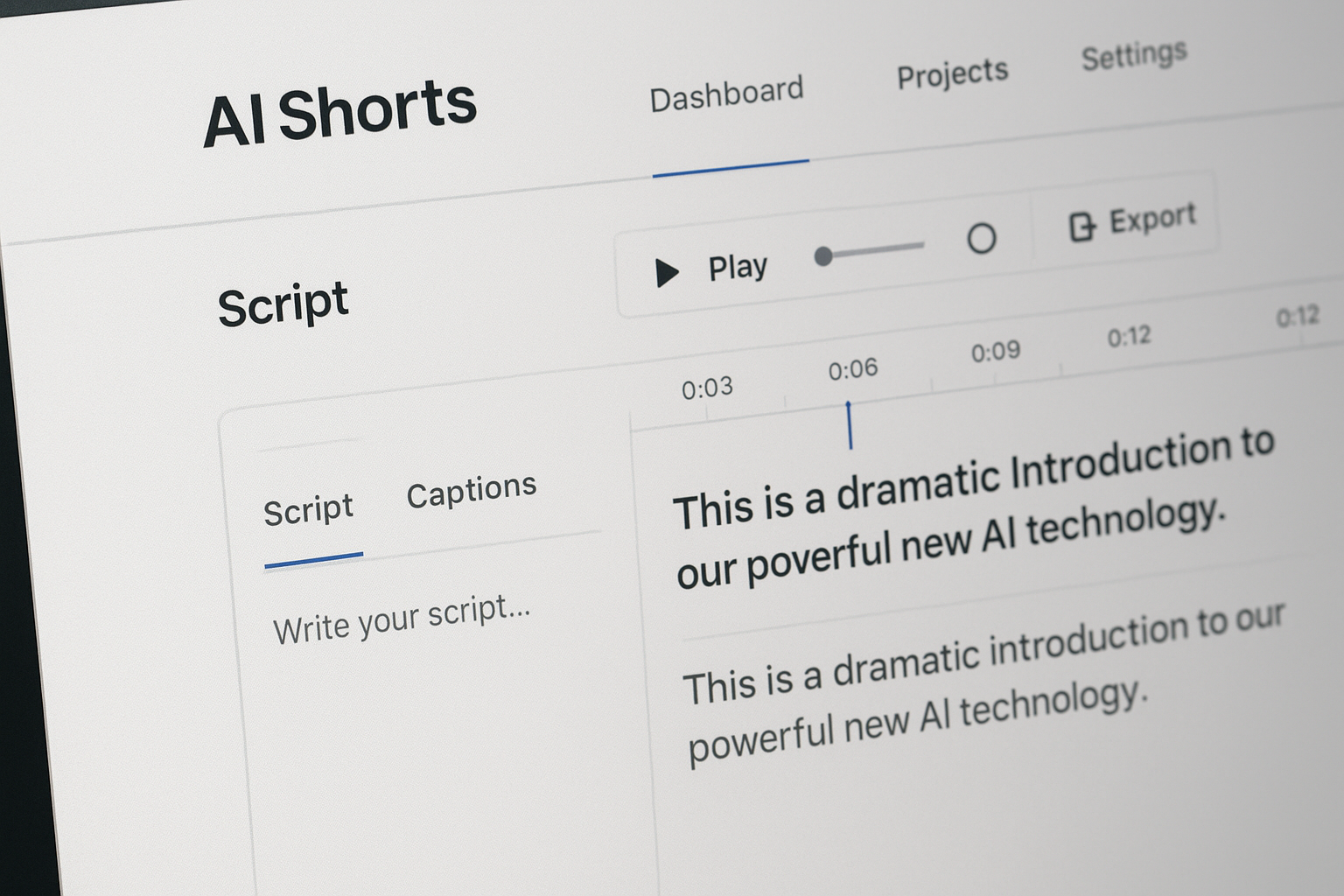1344x896 pixels.
Task: Click the Export text label
Action: pyautogui.click(x=1151, y=219)
